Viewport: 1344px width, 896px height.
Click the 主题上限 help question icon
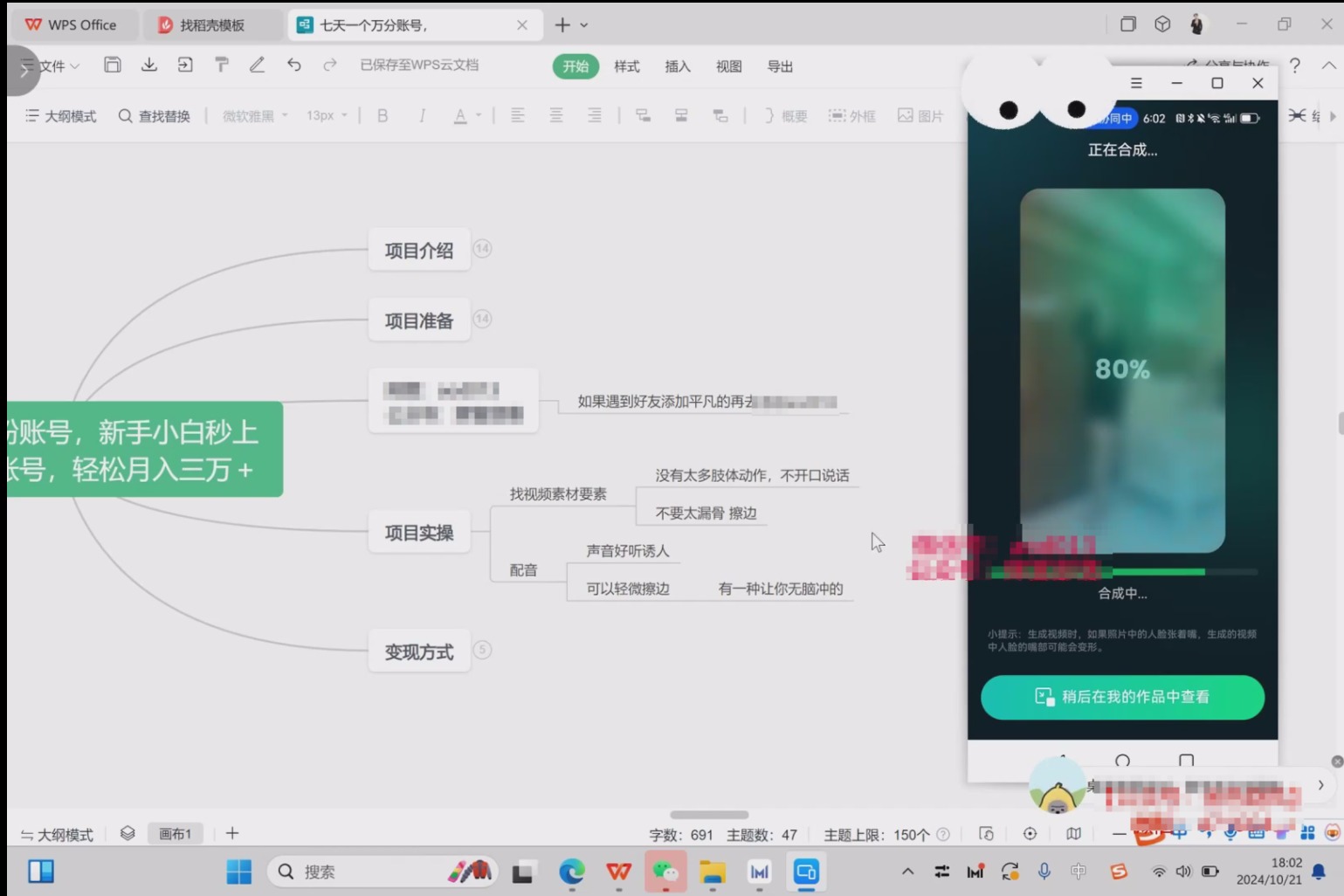(x=943, y=834)
